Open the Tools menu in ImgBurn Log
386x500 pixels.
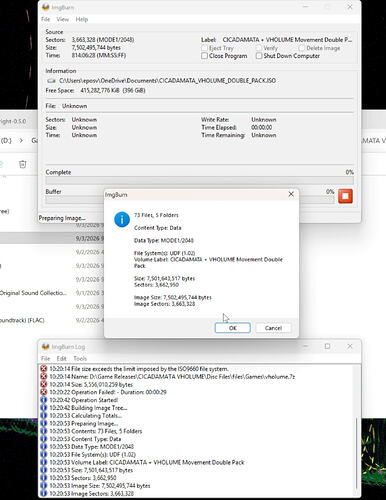(80, 359)
